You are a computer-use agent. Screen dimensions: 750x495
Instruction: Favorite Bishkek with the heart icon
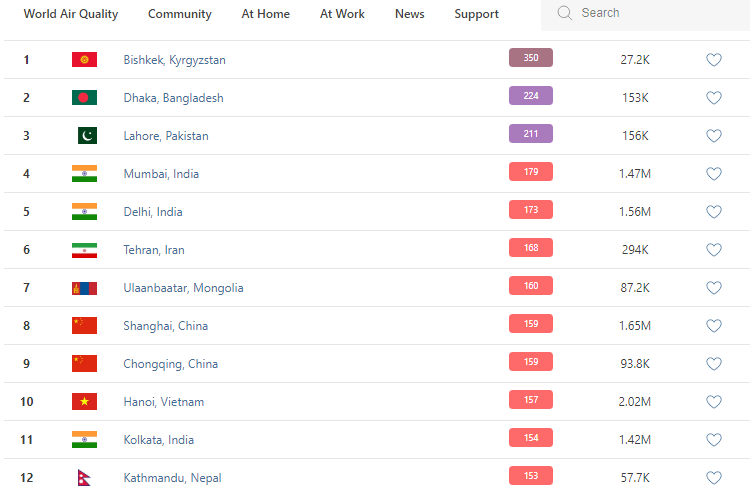click(714, 60)
